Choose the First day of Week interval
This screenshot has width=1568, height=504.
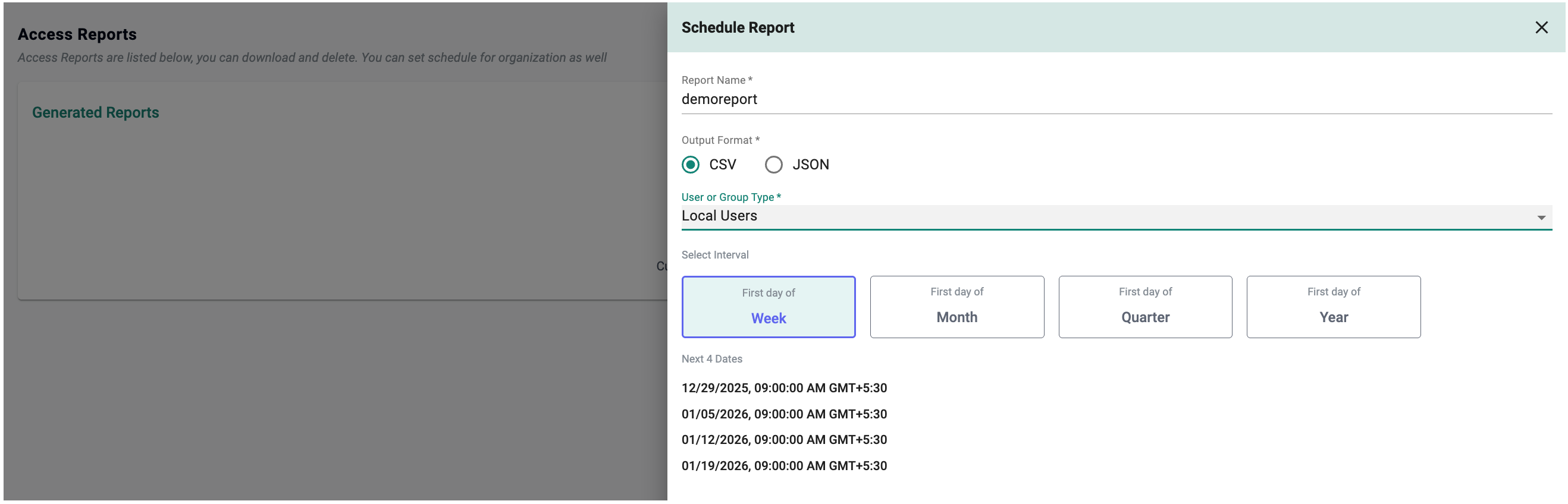point(768,307)
